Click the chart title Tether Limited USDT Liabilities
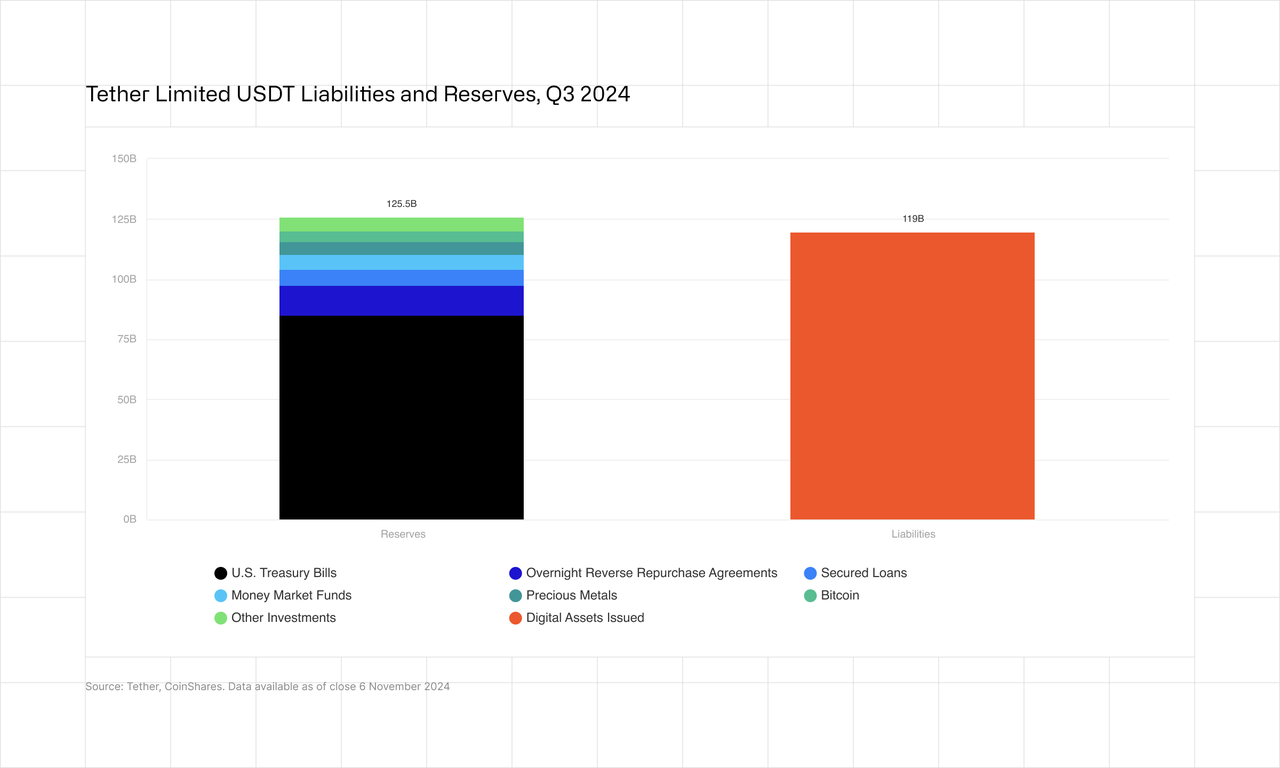This screenshot has height=768, width=1280. (358, 95)
